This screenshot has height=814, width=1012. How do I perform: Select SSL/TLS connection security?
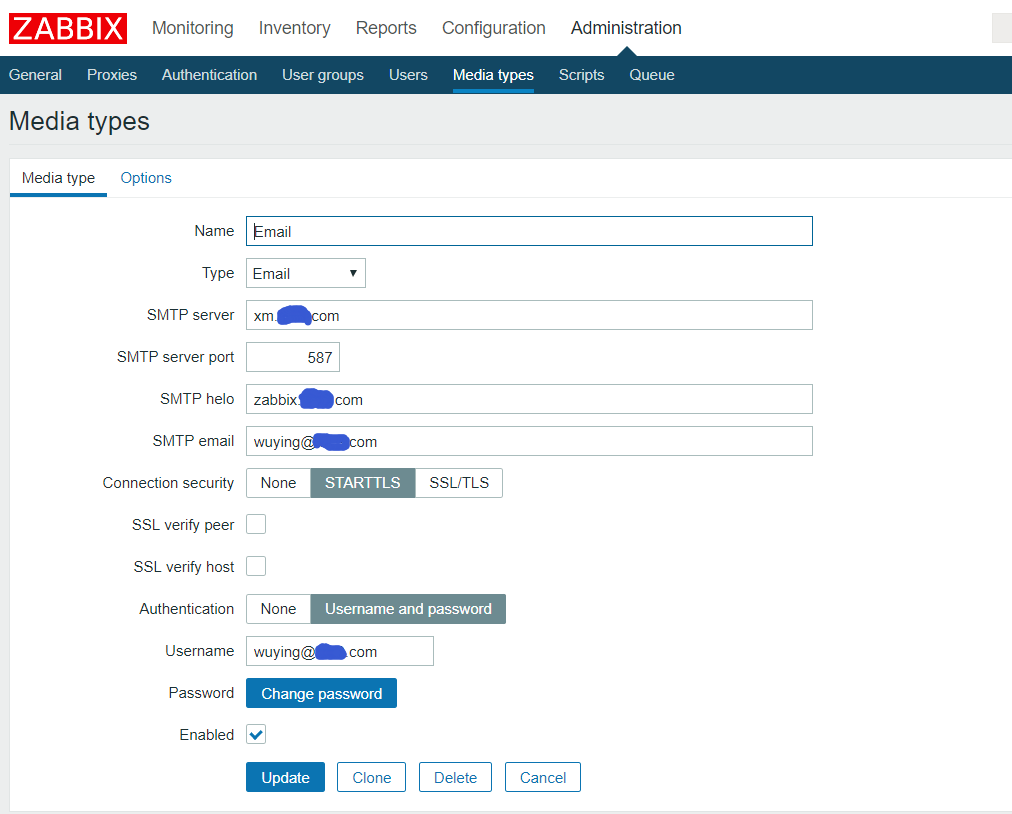pos(459,483)
